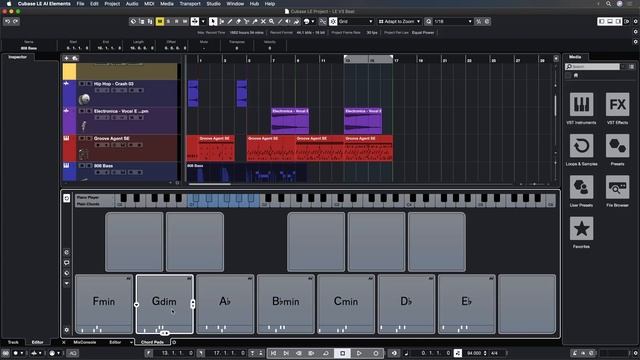Trigger the Cmin chord pad
Image resolution: width=640 pixels, height=360 pixels.
pos(346,304)
